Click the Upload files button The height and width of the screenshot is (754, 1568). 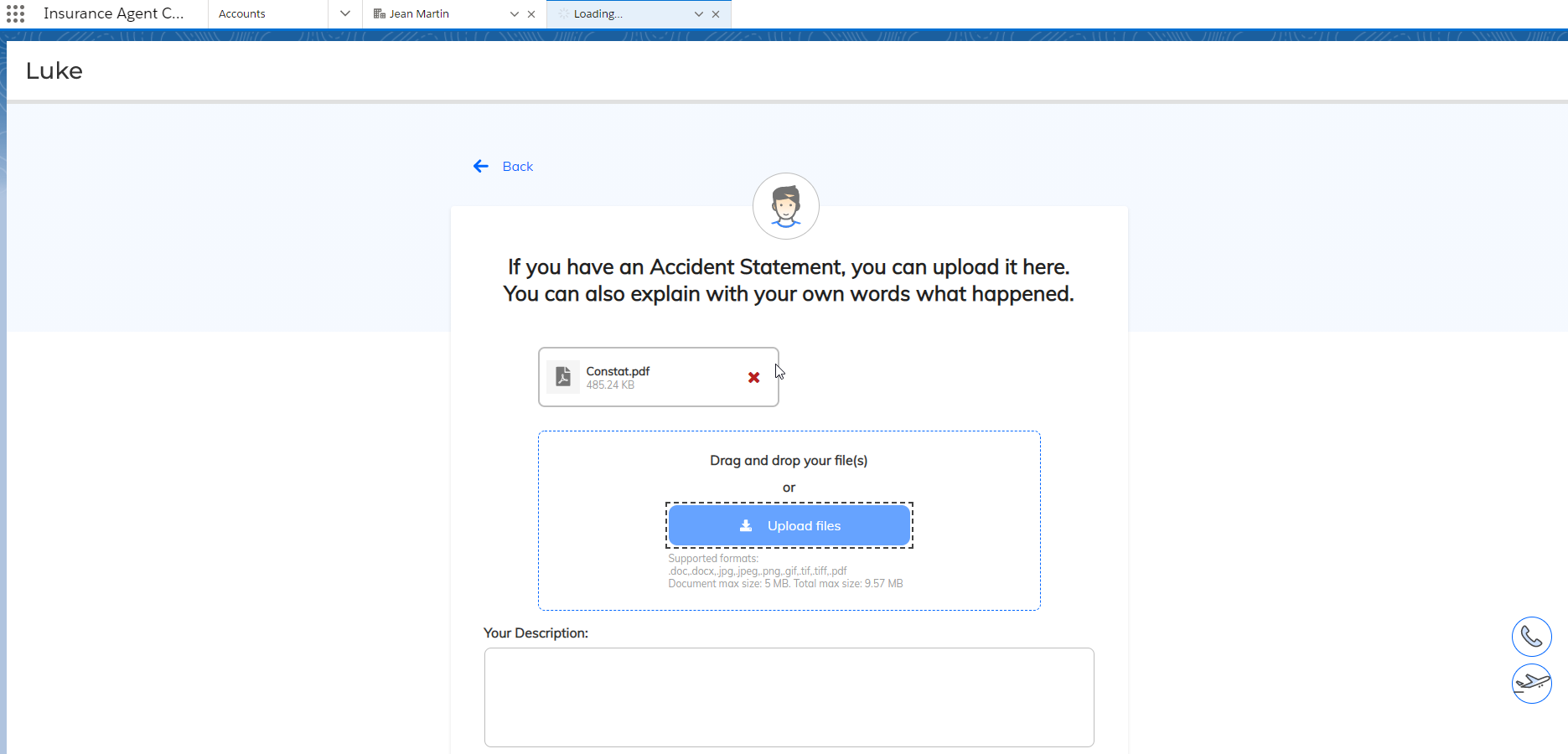[789, 525]
